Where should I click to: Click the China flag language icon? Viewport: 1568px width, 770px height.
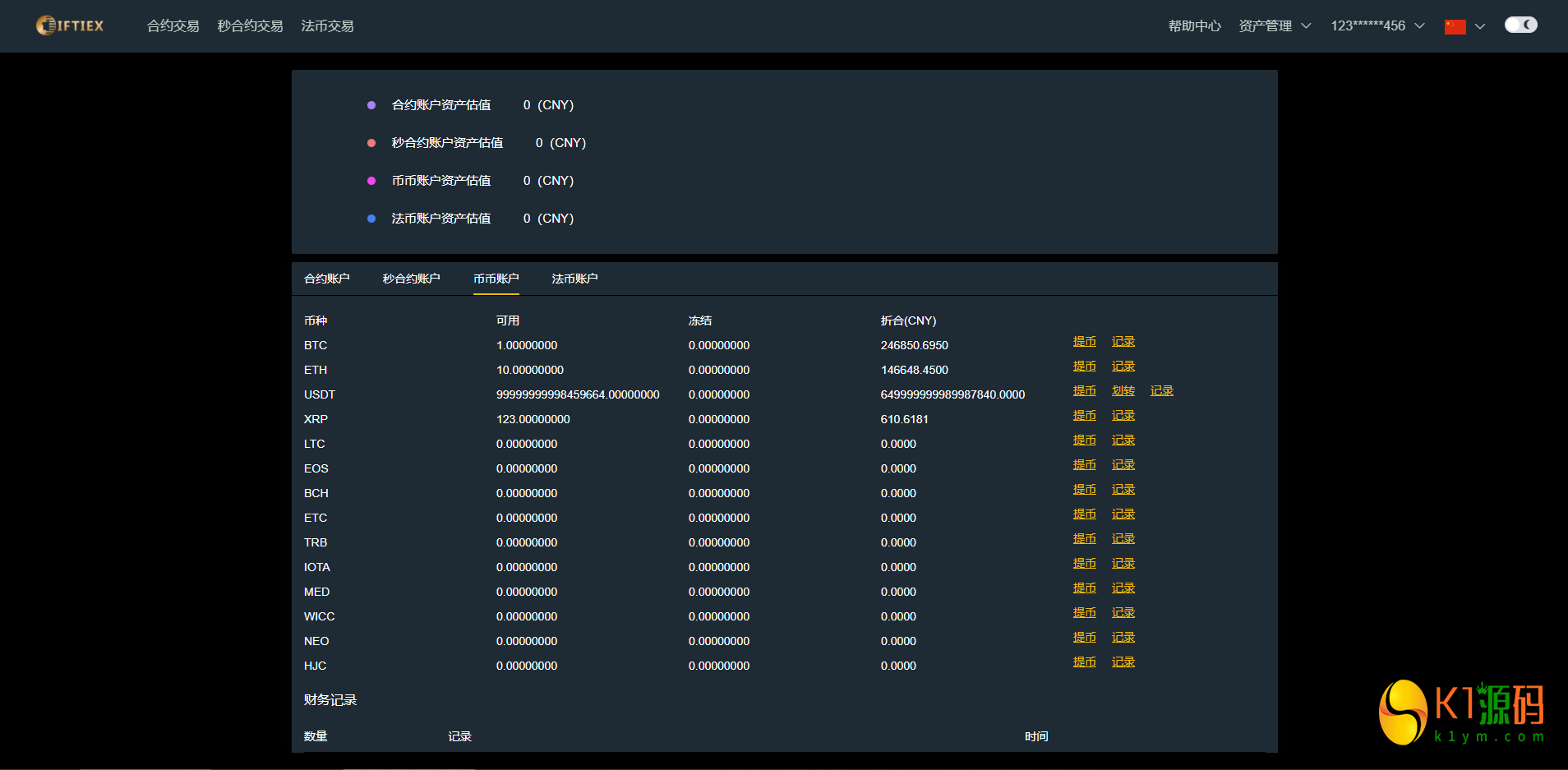[x=1455, y=26]
